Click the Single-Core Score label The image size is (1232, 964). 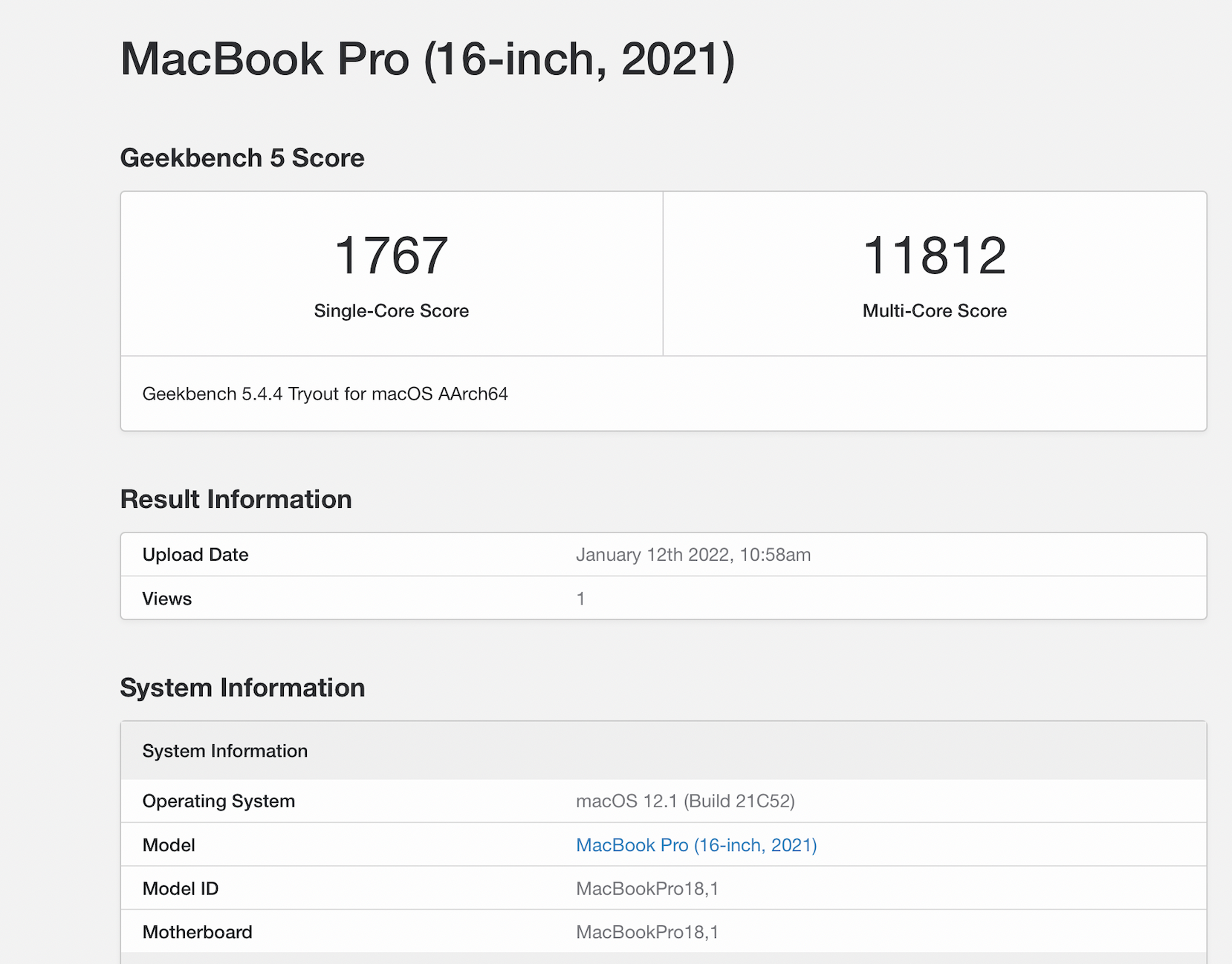(x=391, y=310)
